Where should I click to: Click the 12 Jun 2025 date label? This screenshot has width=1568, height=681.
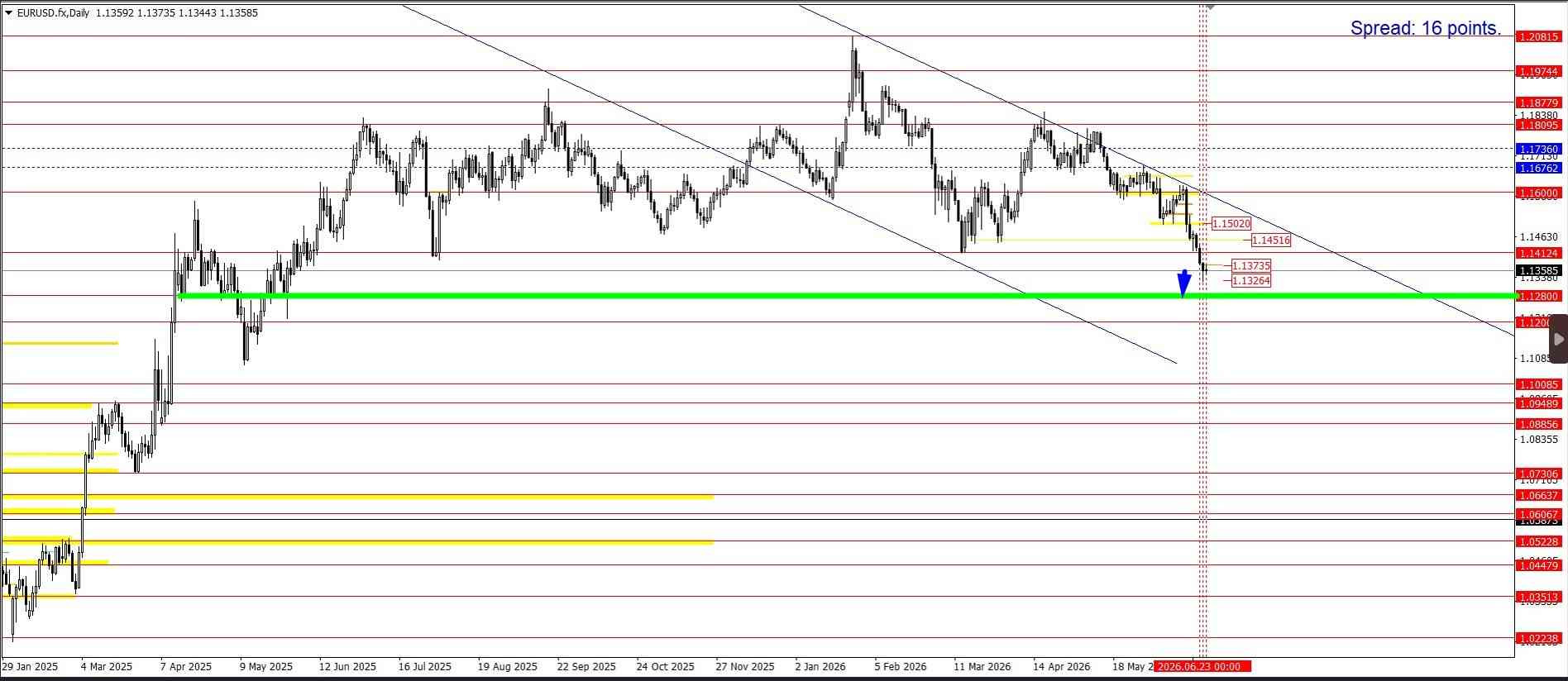(x=347, y=667)
